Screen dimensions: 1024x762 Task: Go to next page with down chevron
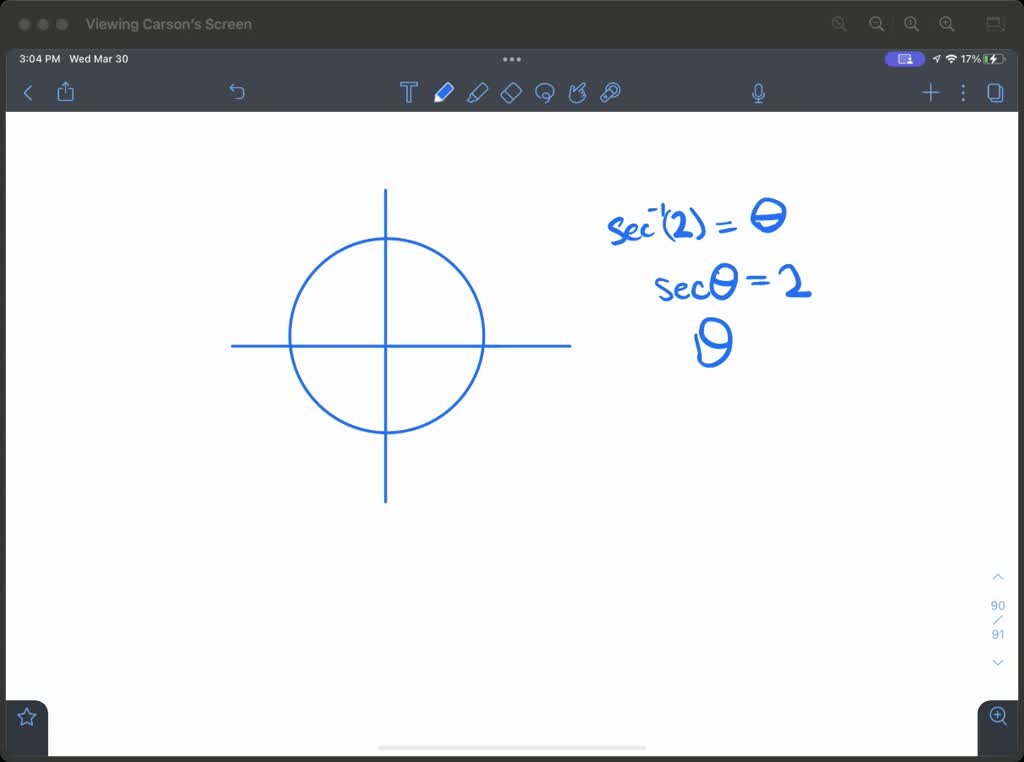pos(997,662)
